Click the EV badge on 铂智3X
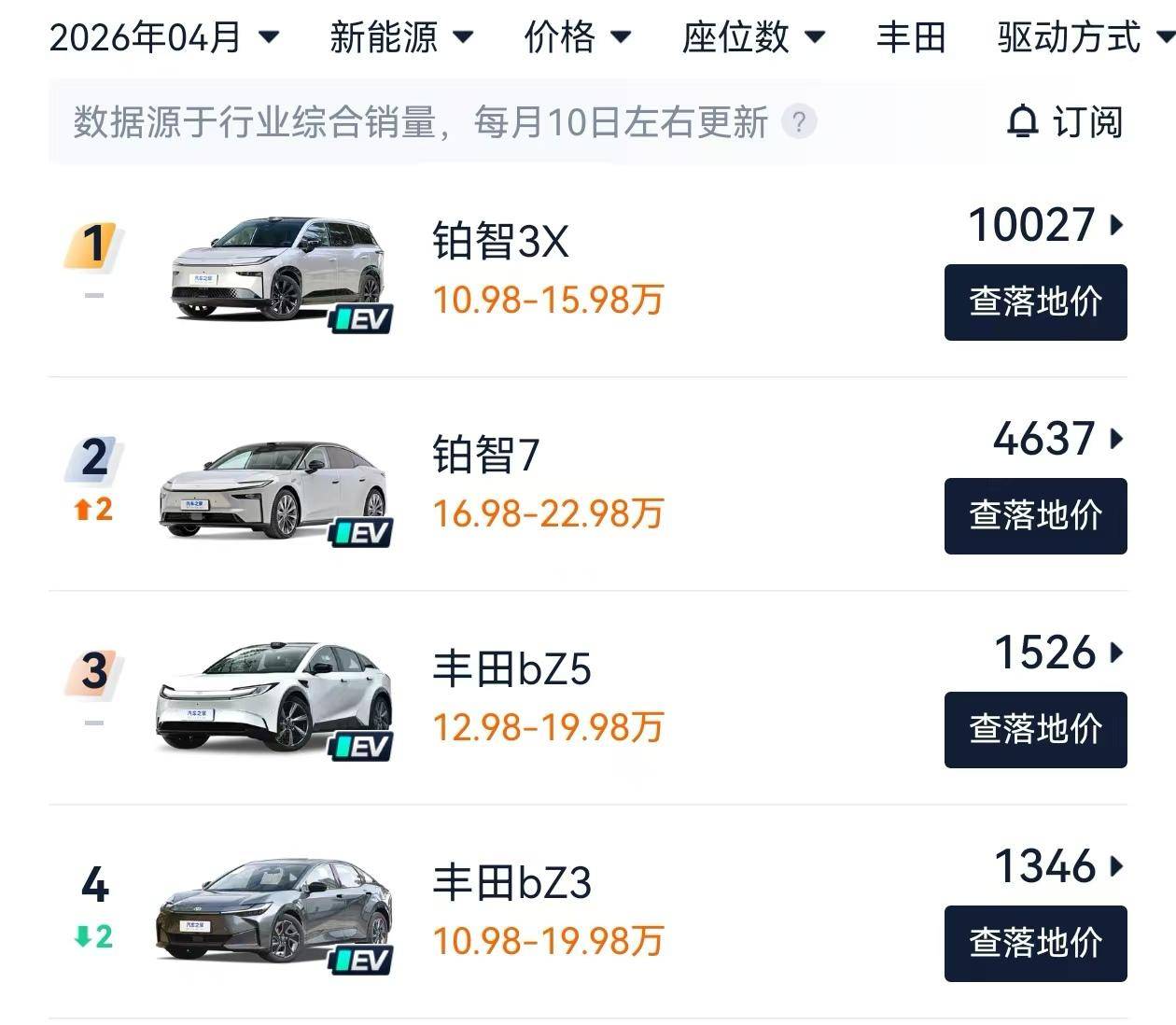This screenshot has height=1025, width=1176. pos(361,319)
